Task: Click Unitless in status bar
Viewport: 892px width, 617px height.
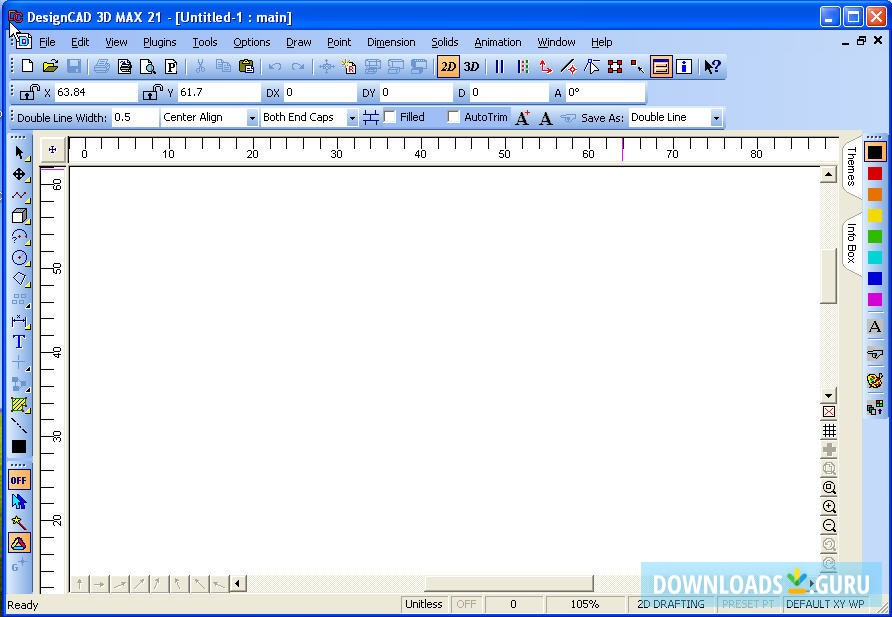Action: (424, 604)
